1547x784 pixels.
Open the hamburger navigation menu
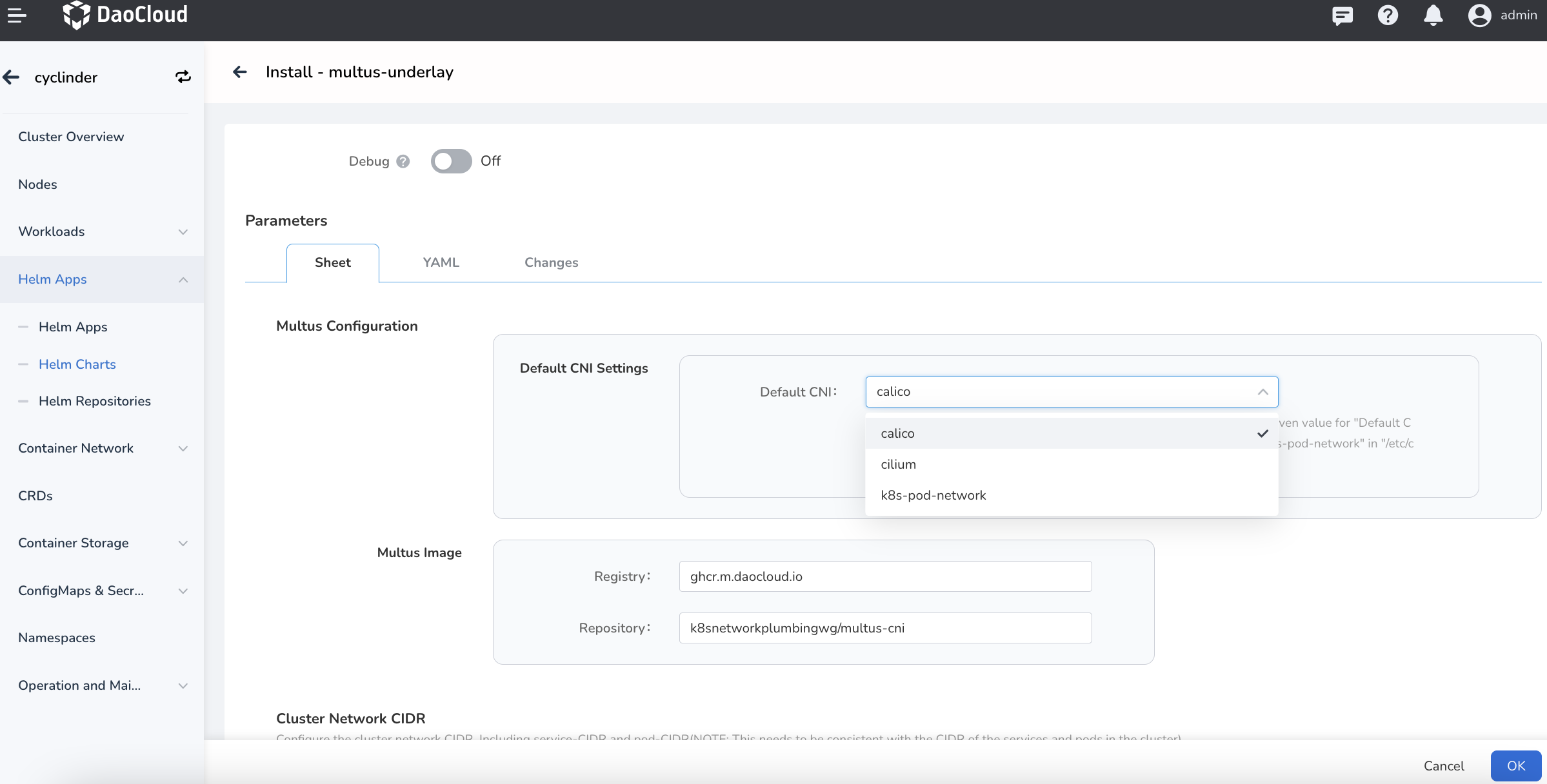click(x=17, y=15)
